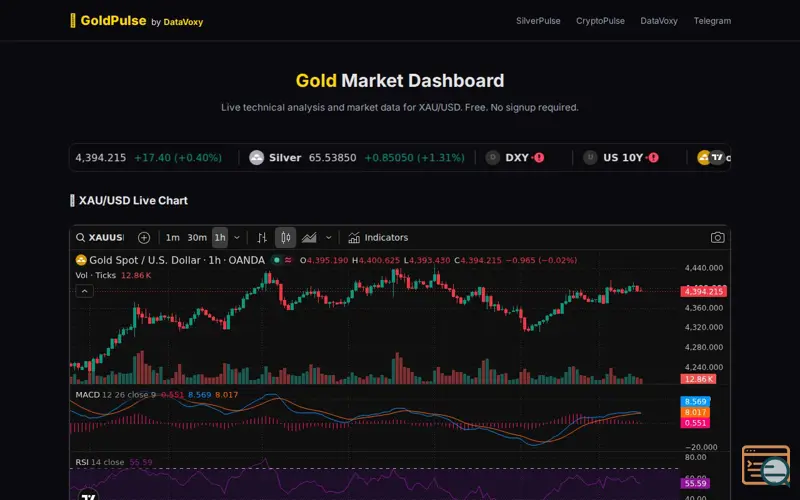Click the Gold Spot symbol logo

[81, 260]
